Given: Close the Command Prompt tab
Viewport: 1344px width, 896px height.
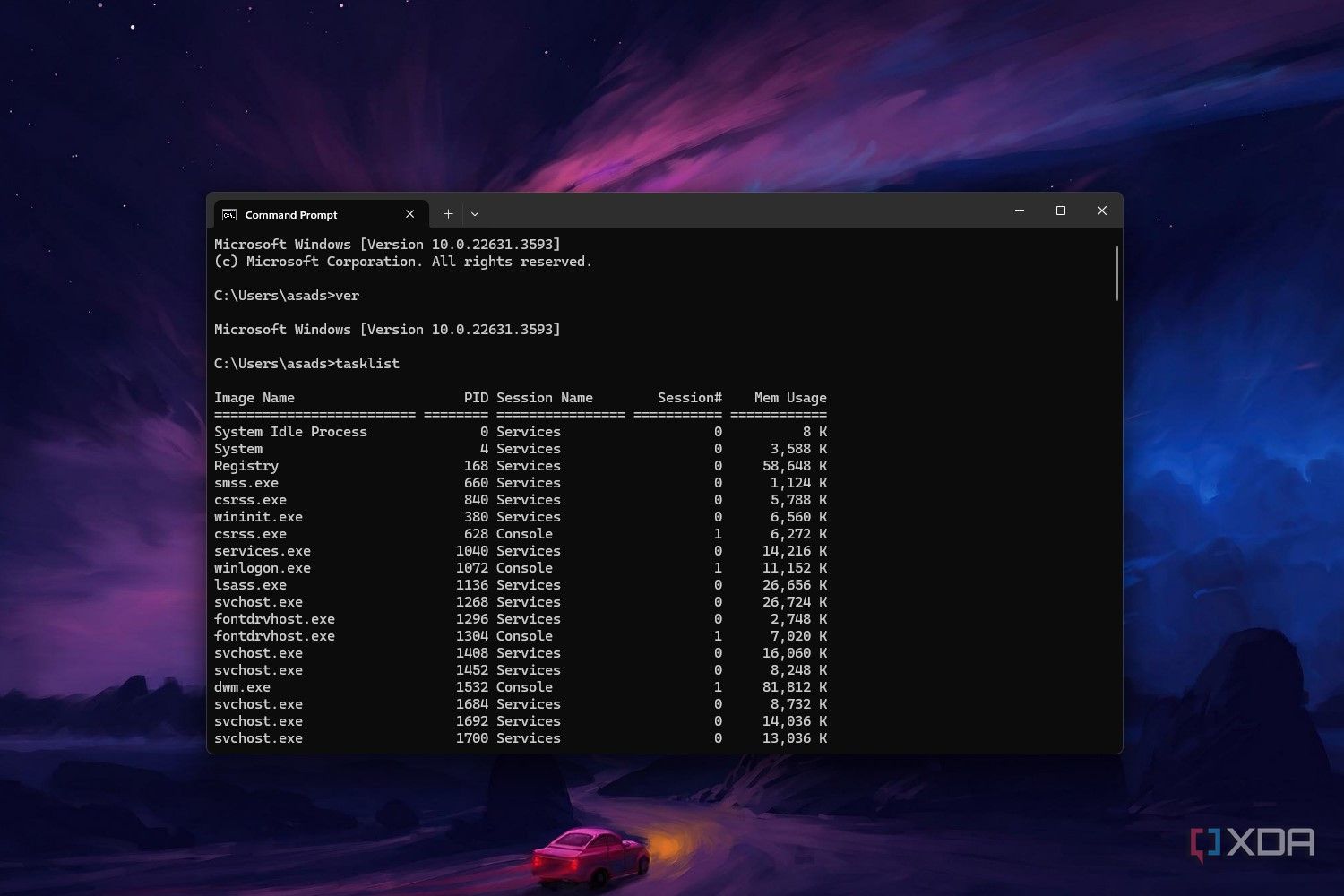Looking at the screenshot, I should click(409, 214).
